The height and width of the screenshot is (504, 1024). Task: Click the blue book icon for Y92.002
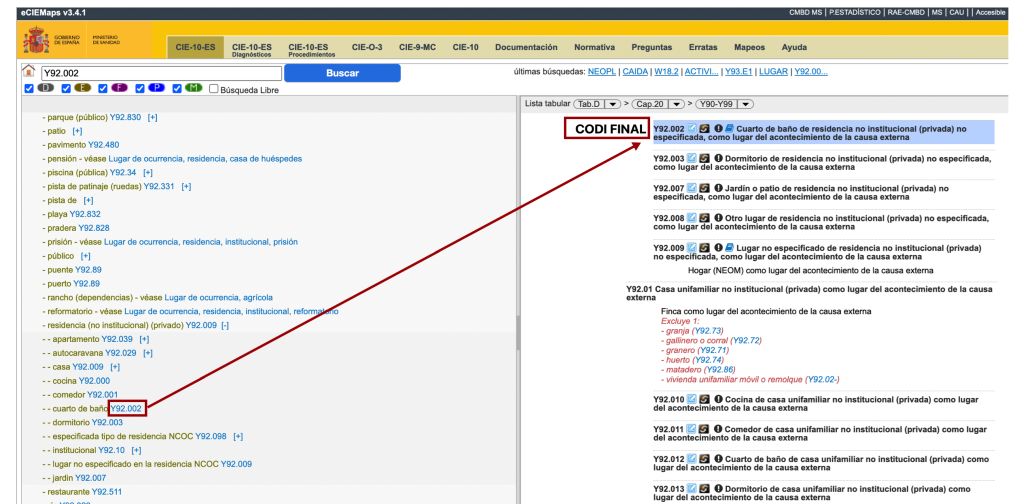click(x=730, y=129)
